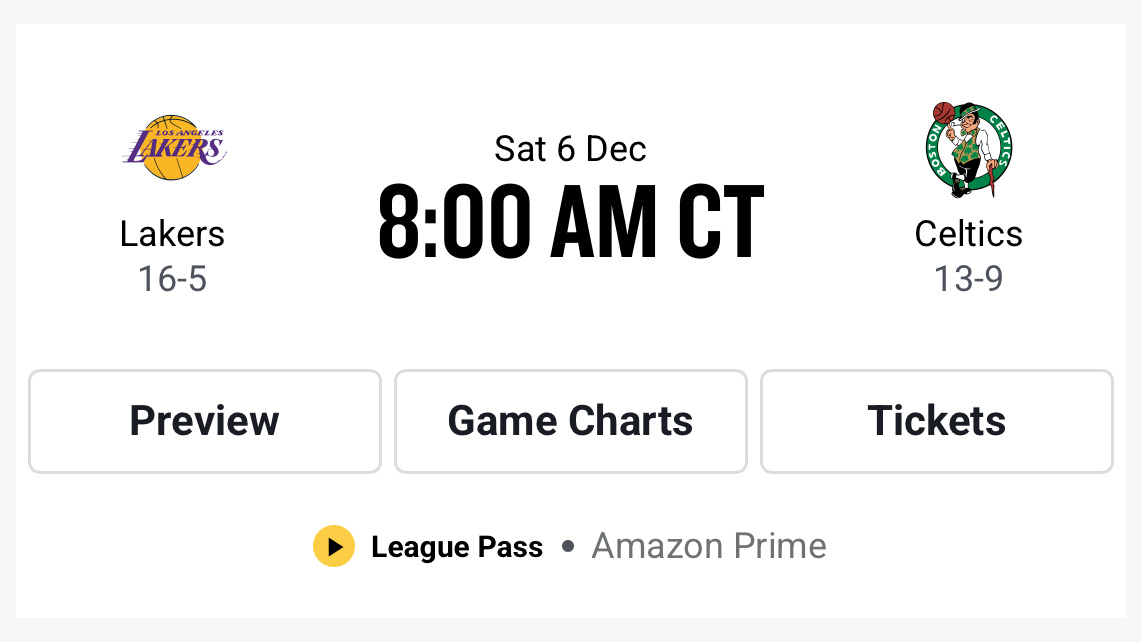Click the play arrow inside the yellow circle
Viewport: 1141px width, 642px height.
(334, 546)
